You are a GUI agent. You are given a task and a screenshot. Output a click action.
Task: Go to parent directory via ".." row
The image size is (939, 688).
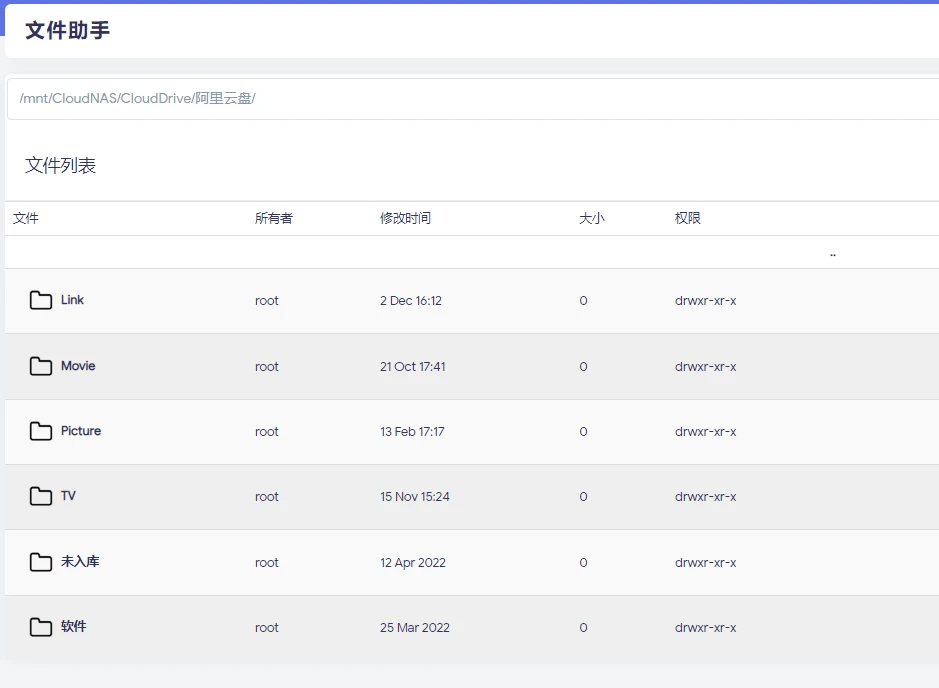pos(832,253)
